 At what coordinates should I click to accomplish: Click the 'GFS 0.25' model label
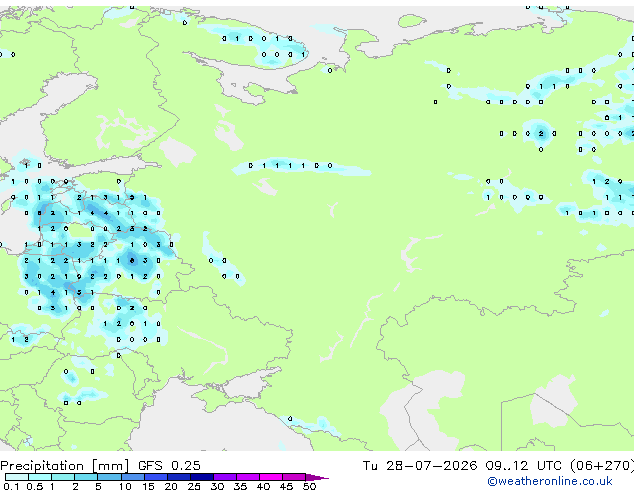point(169,466)
